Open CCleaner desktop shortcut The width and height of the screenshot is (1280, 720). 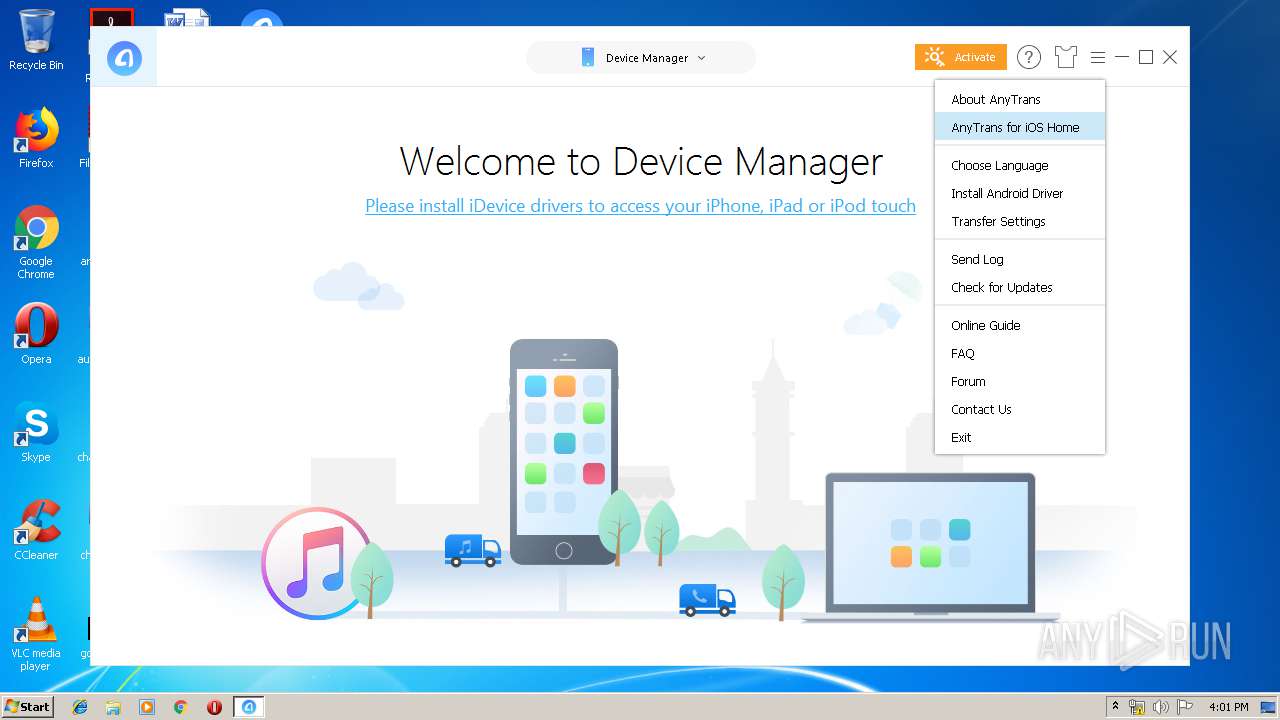coord(36,530)
